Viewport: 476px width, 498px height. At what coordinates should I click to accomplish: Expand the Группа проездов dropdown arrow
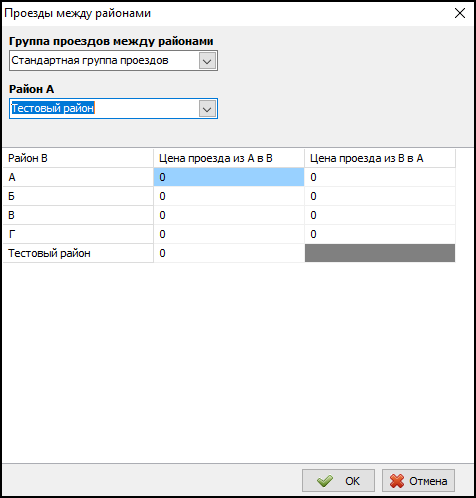207,61
